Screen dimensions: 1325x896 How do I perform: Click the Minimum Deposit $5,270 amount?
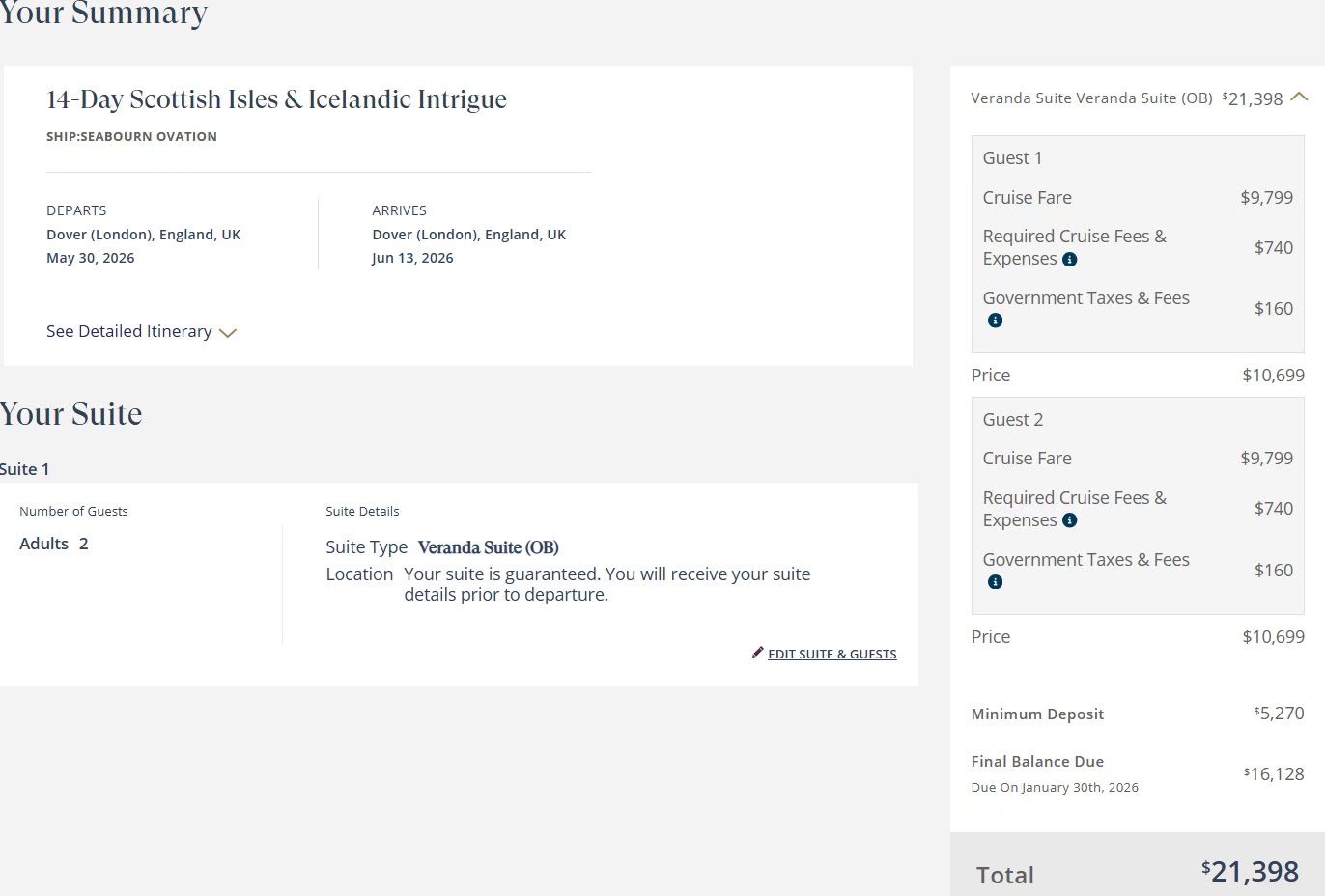coord(1279,714)
